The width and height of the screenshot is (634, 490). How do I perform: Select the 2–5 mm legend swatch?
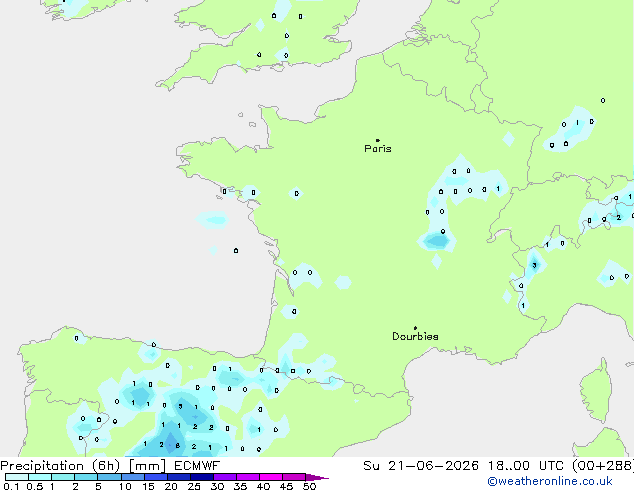[86, 477]
